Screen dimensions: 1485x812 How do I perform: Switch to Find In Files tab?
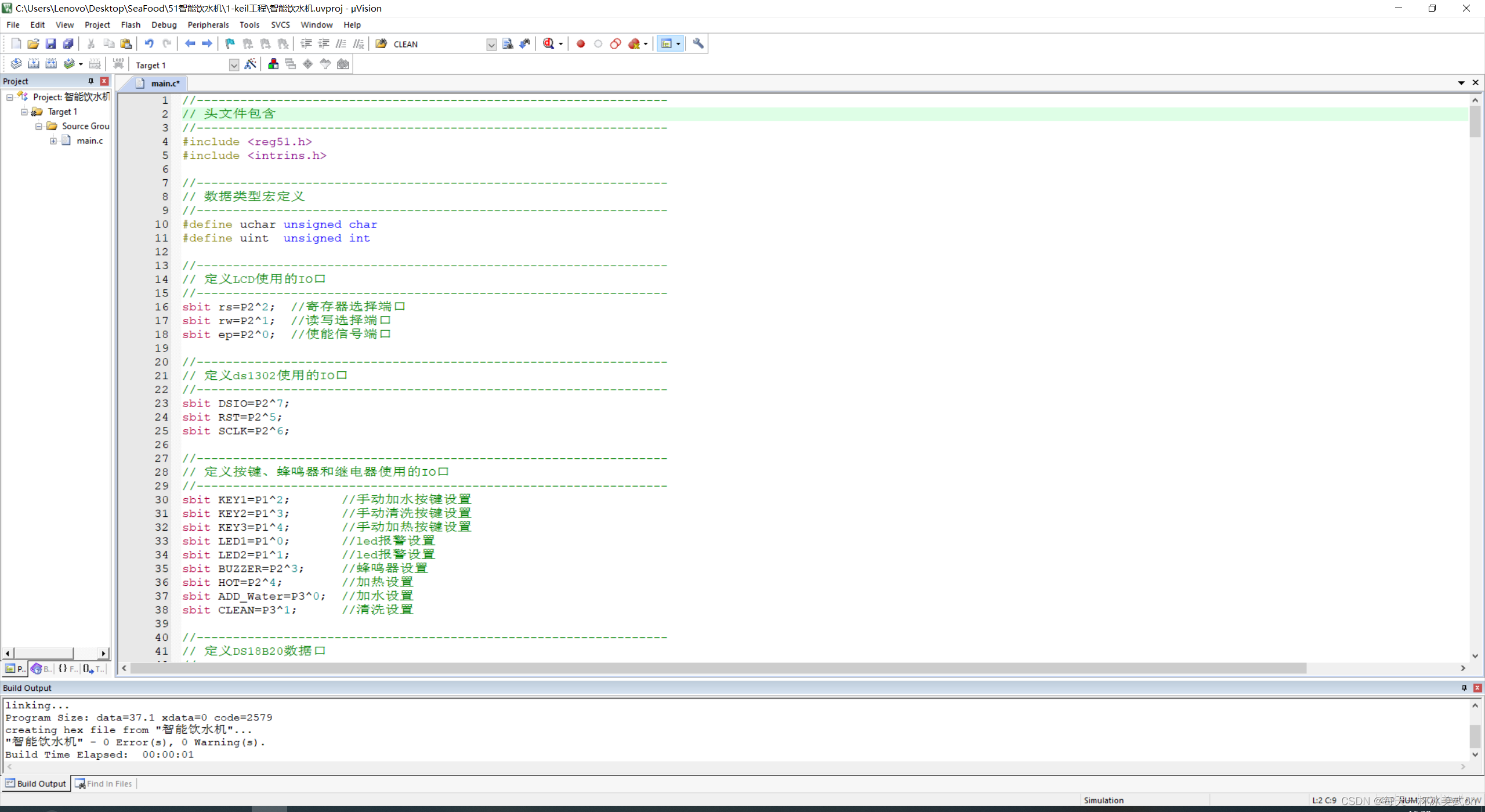tap(104, 784)
